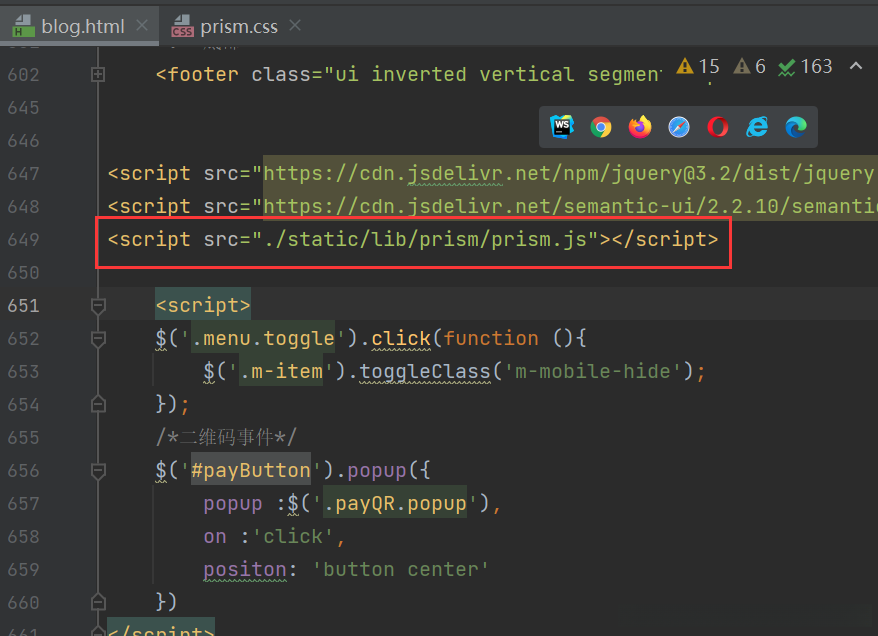Click the function keyword on line 652
The height and width of the screenshot is (636, 878).
(x=491, y=339)
